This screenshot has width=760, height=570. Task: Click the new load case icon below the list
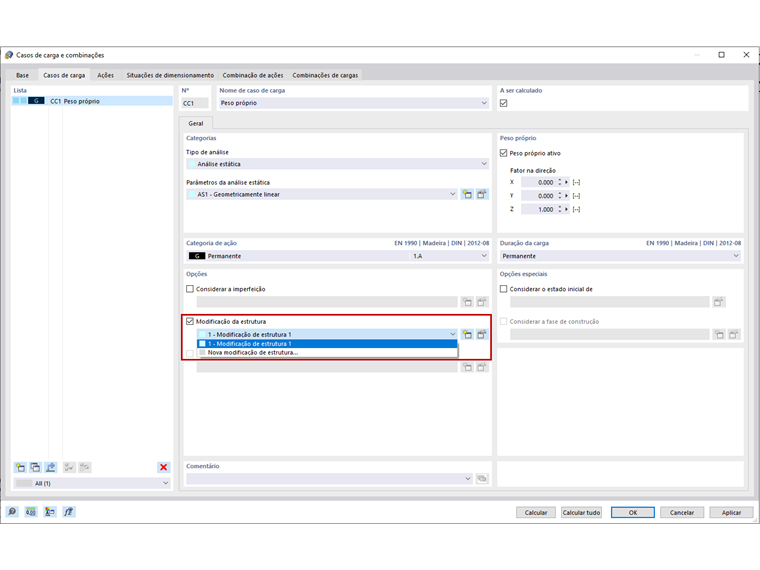pyautogui.click(x=20, y=467)
